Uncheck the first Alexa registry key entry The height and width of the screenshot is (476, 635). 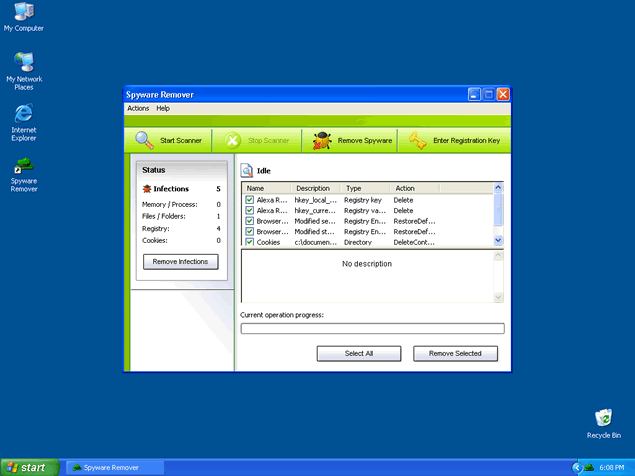(x=250, y=199)
